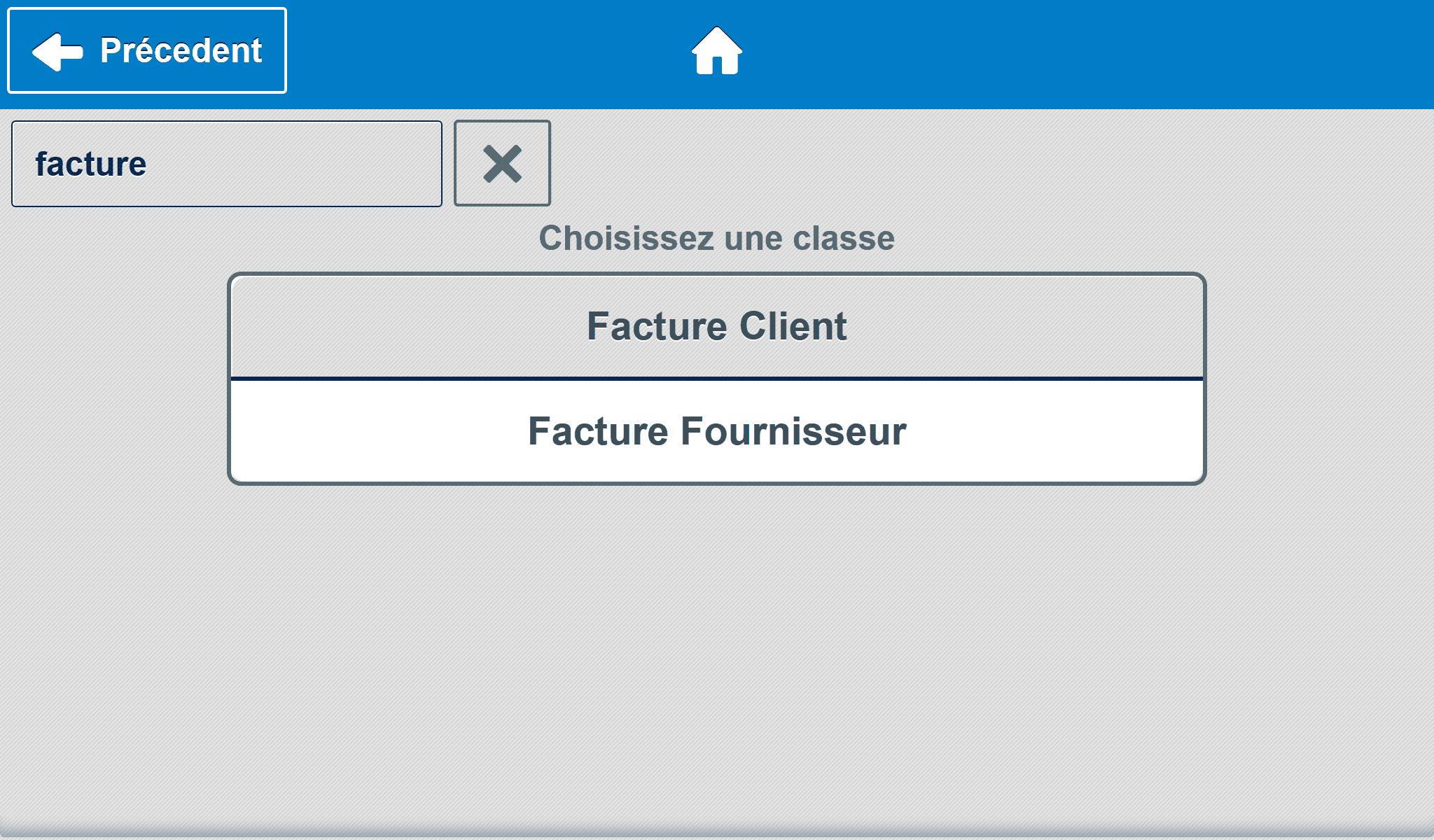This screenshot has width=1434, height=840.
Task: Return to previous screen via Précedent
Action: pyautogui.click(x=147, y=50)
